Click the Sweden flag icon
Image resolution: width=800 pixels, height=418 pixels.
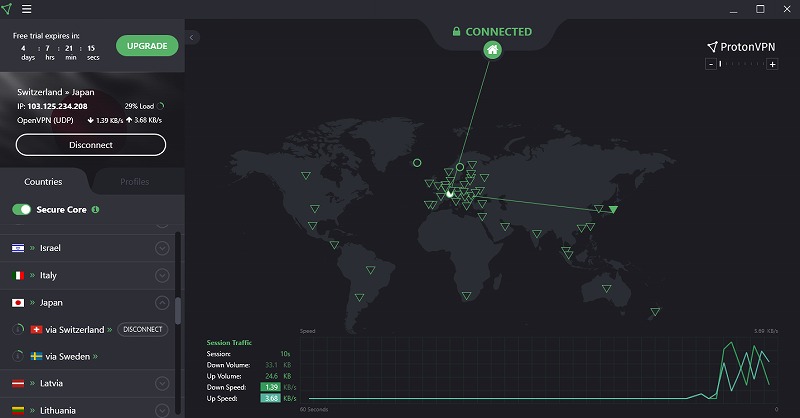click(36, 356)
